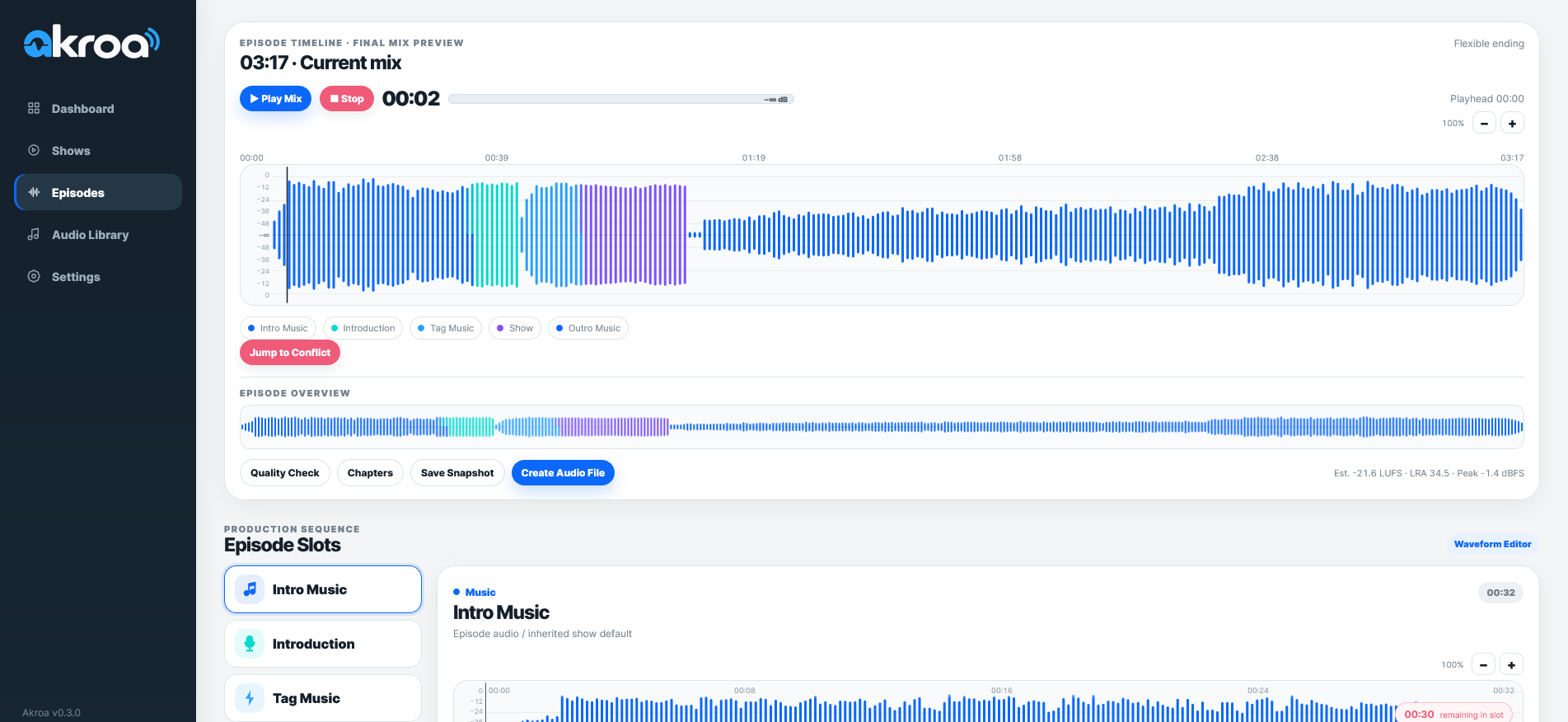Open the Audio Library page
Screen dimensions: 1568x722
[98, 234]
